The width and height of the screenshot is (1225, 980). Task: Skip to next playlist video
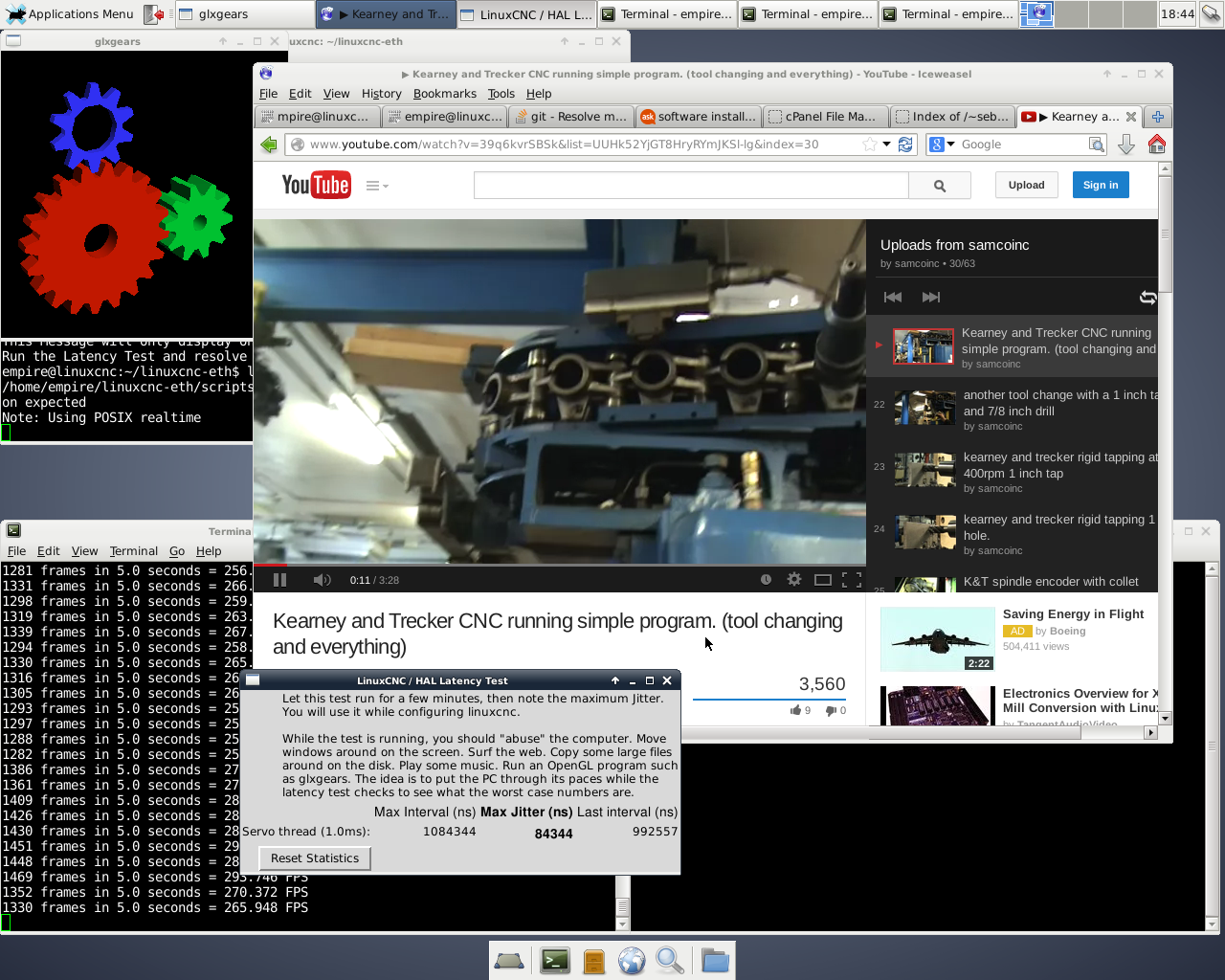coord(930,298)
